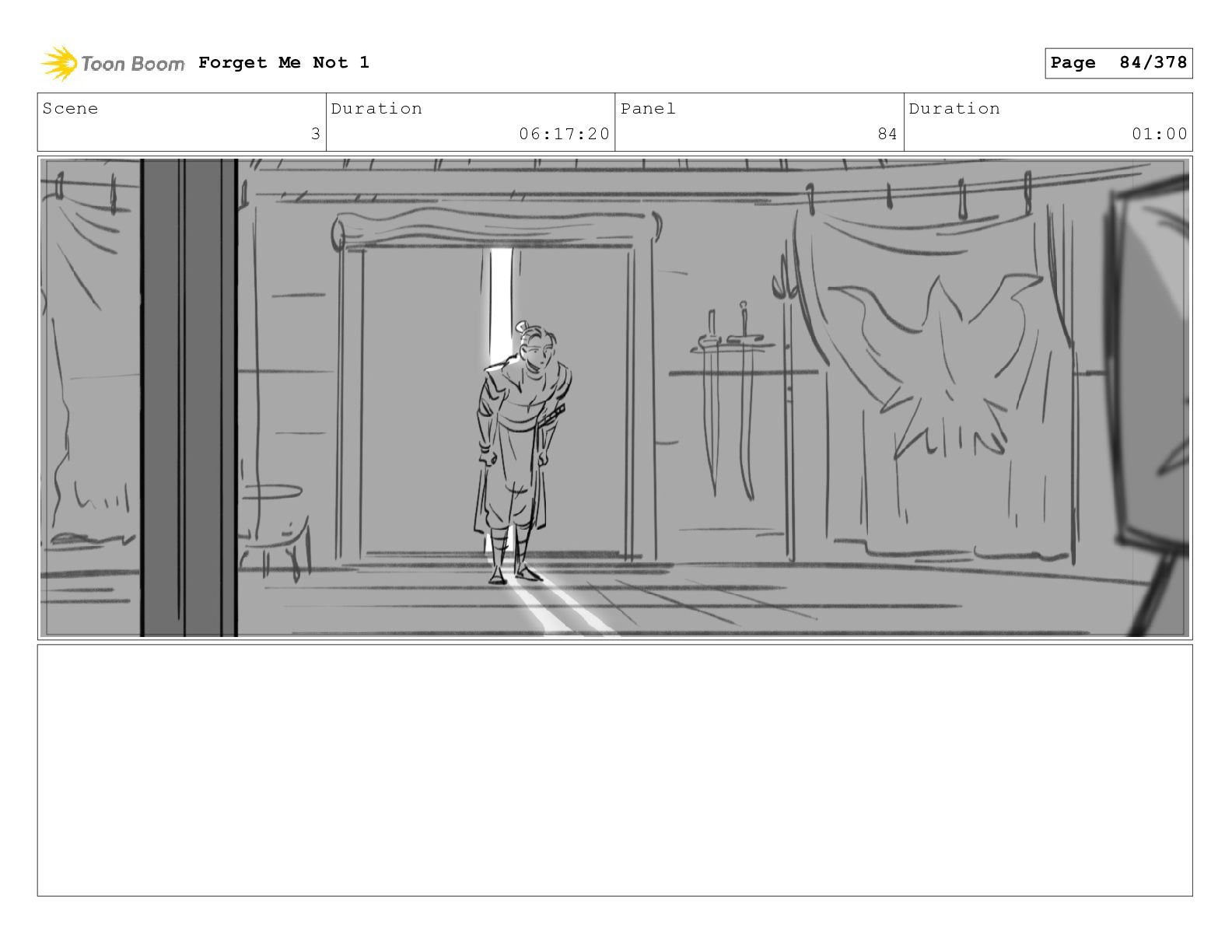Click the 'Page 84/378' indicator box
Screen dimensions: 1232x952
pyautogui.click(x=1118, y=63)
